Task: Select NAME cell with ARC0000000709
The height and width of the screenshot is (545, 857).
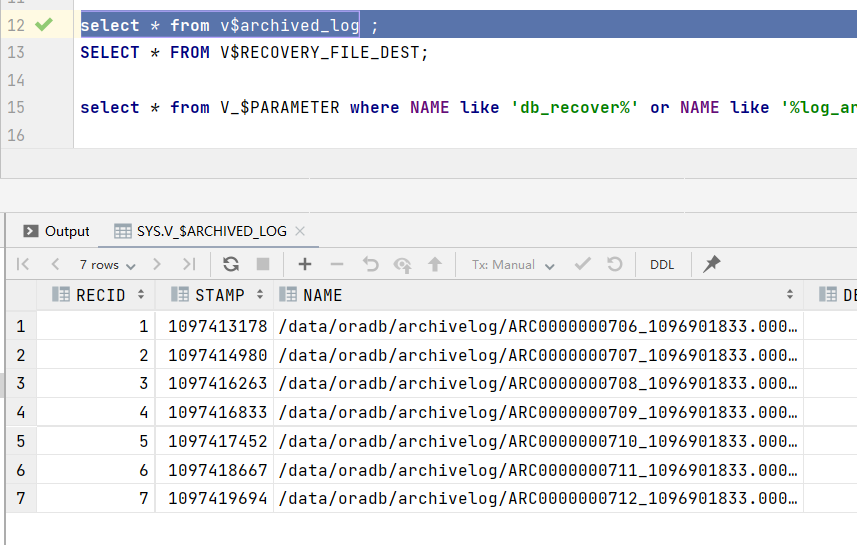Action: (x=538, y=412)
